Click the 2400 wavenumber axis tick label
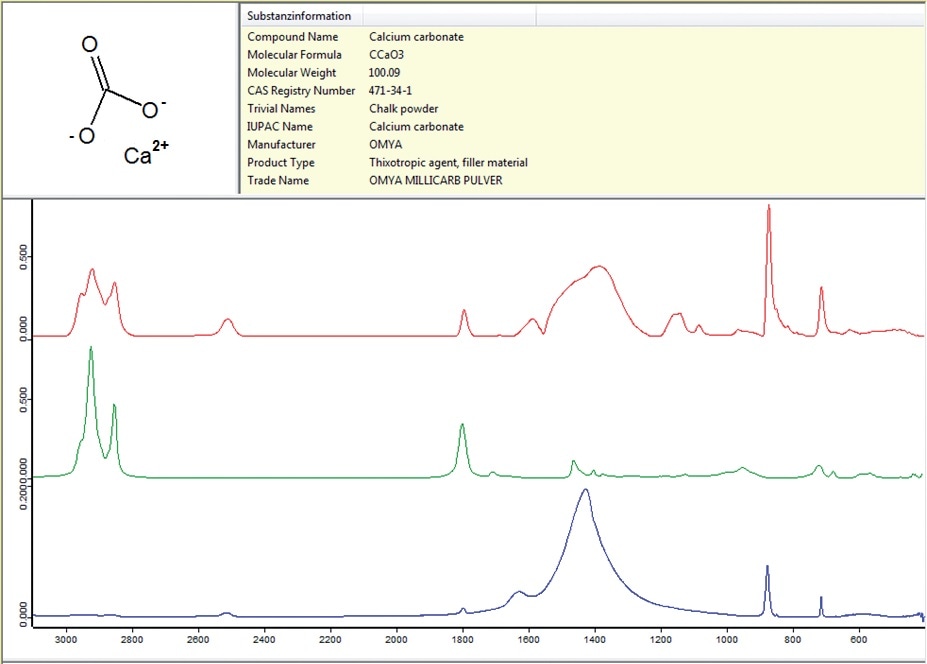Screen dimensions: 927x664 tap(264, 640)
